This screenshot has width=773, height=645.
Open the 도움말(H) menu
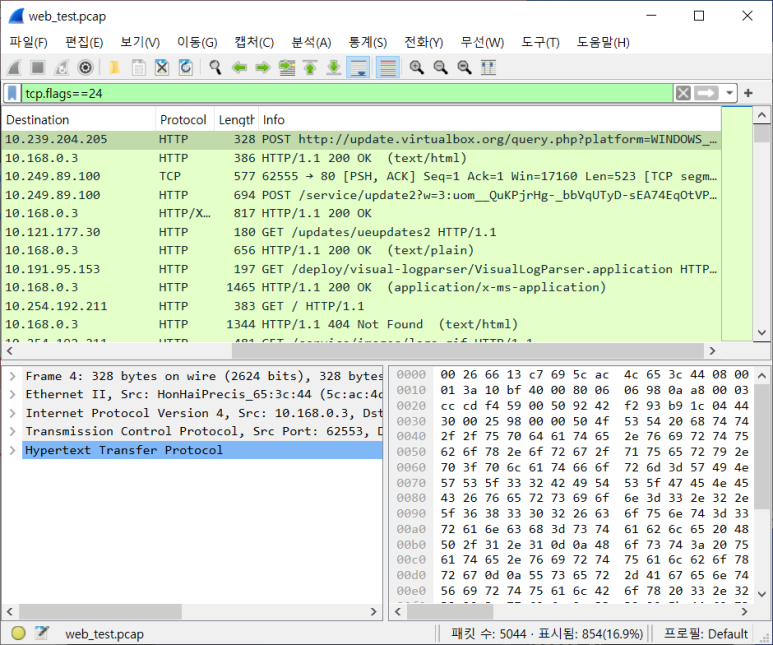tap(603, 42)
